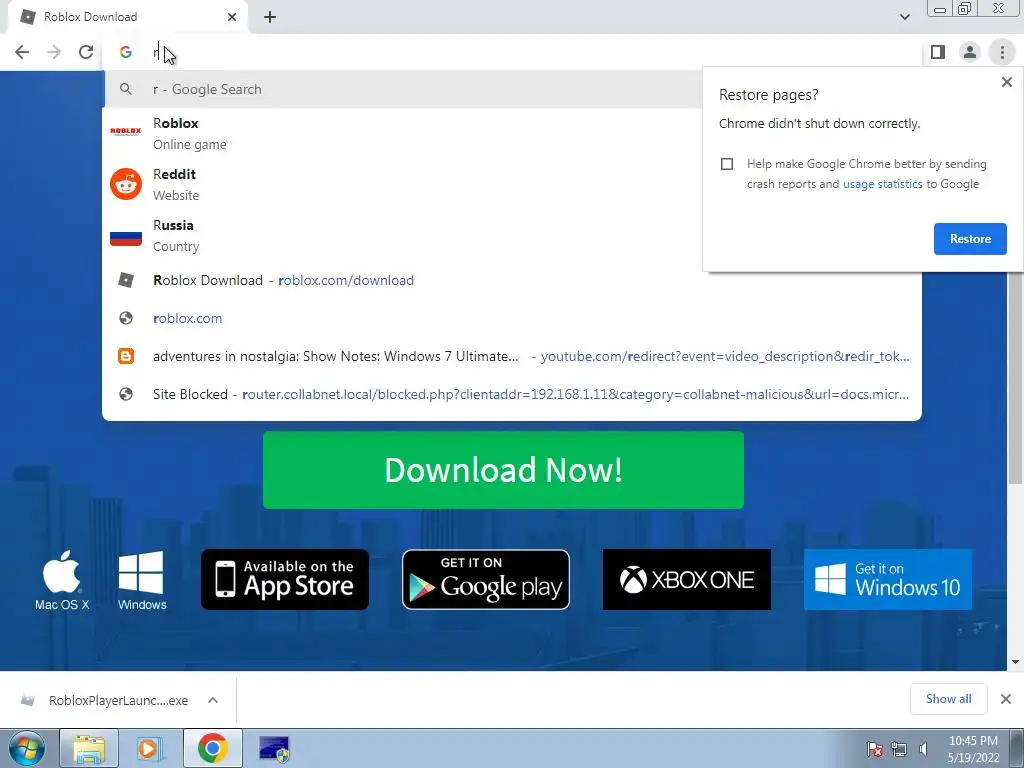Close the downloads bar
Viewport: 1024px width, 768px height.
coord(1006,699)
